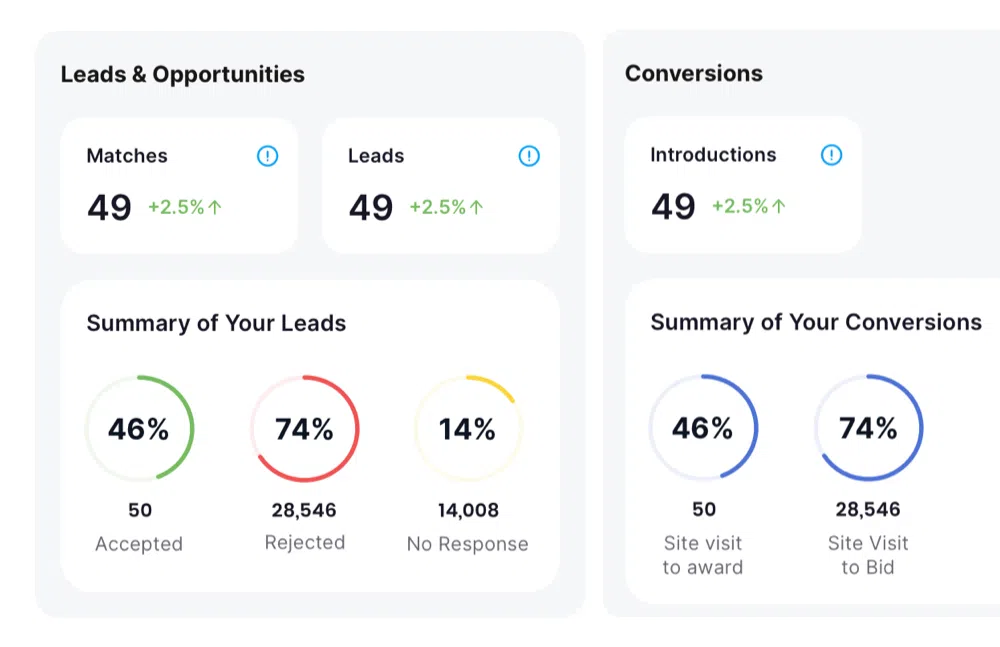The image size is (1000, 647).
Task: Click the info icon on Leads card
Action: coord(529,156)
